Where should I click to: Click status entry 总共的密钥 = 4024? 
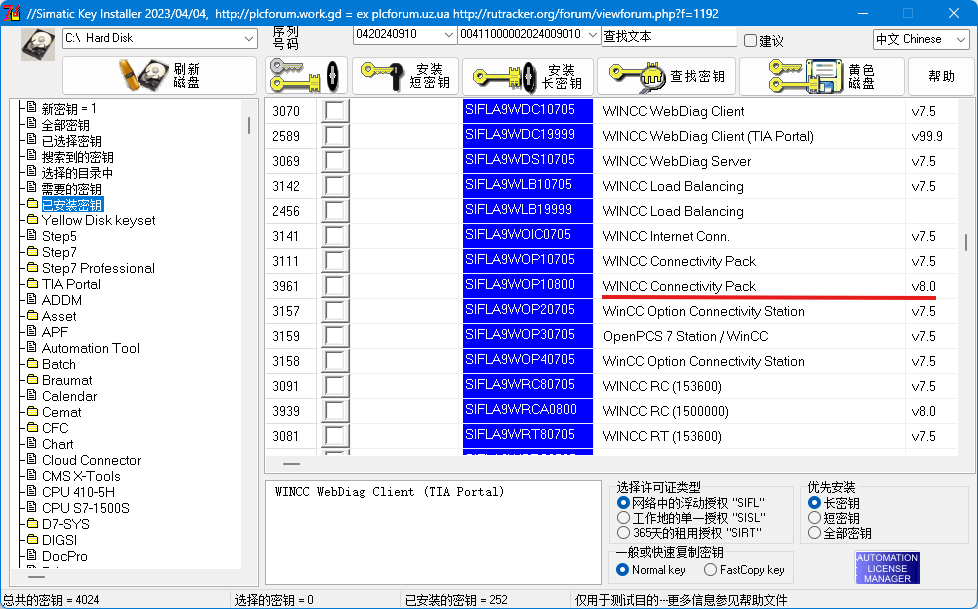51,600
